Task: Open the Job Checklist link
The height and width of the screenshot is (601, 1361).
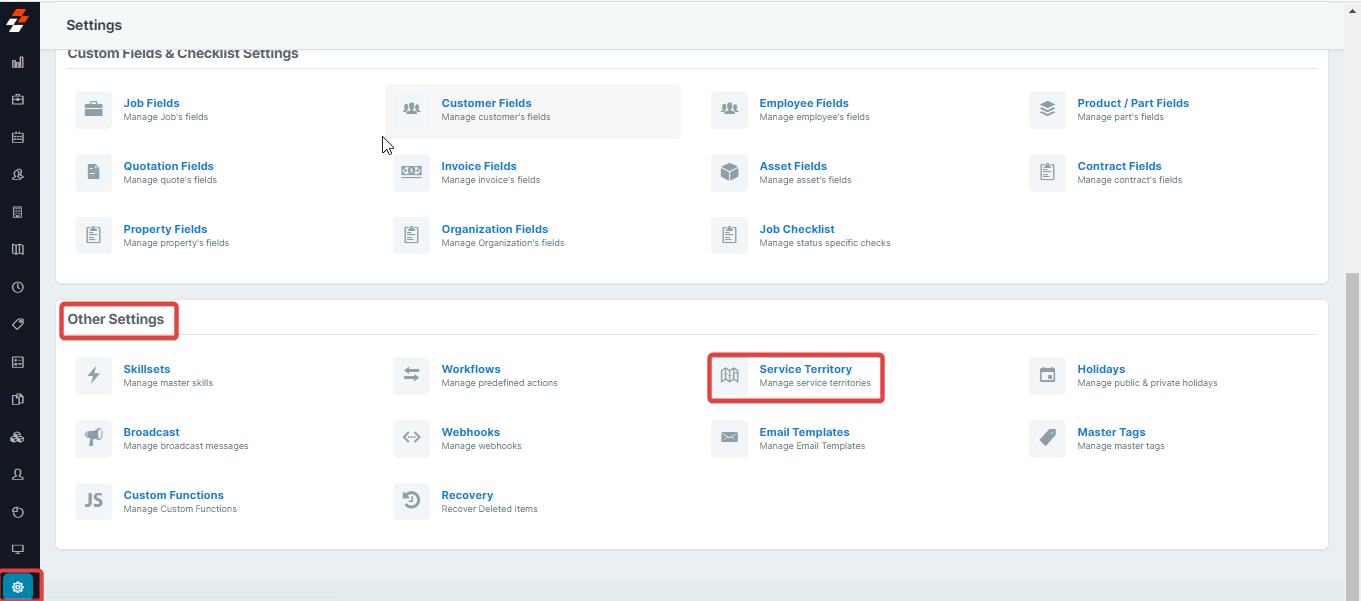Action: click(x=796, y=229)
